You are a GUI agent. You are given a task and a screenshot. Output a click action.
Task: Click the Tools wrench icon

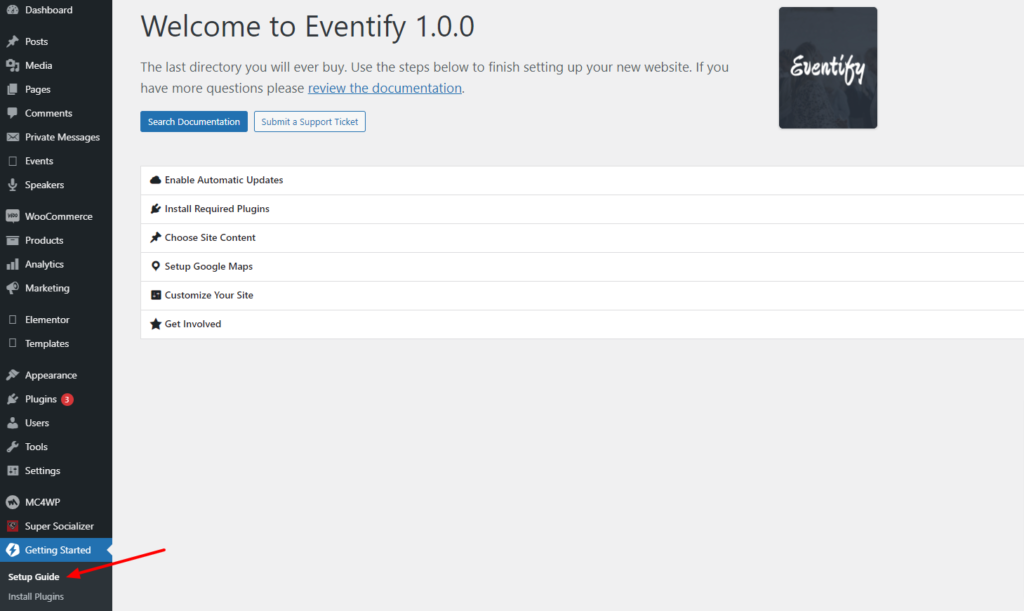(x=12, y=447)
